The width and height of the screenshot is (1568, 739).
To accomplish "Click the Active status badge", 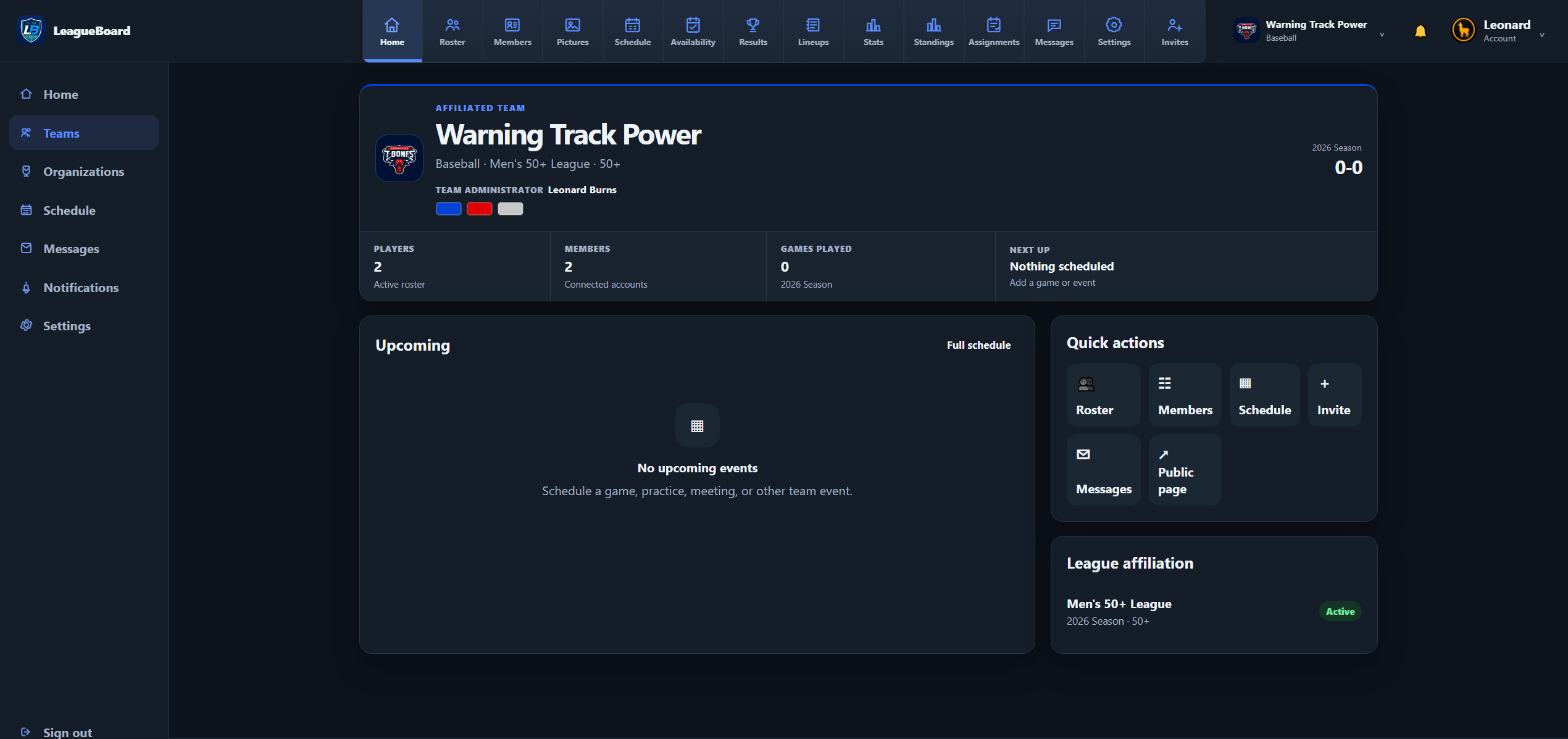I will pos(1340,611).
